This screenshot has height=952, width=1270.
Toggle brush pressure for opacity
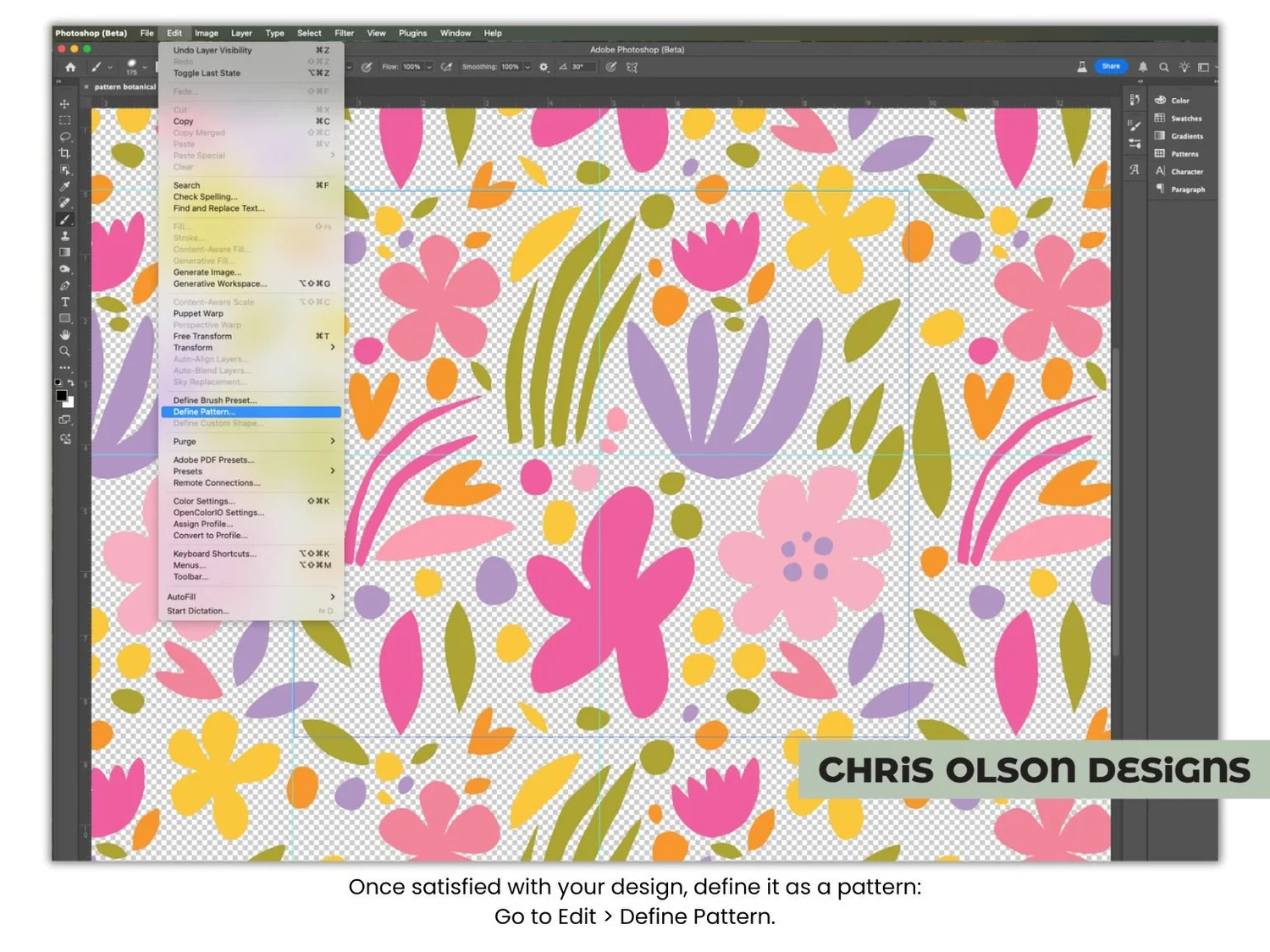click(x=367, y=67)
